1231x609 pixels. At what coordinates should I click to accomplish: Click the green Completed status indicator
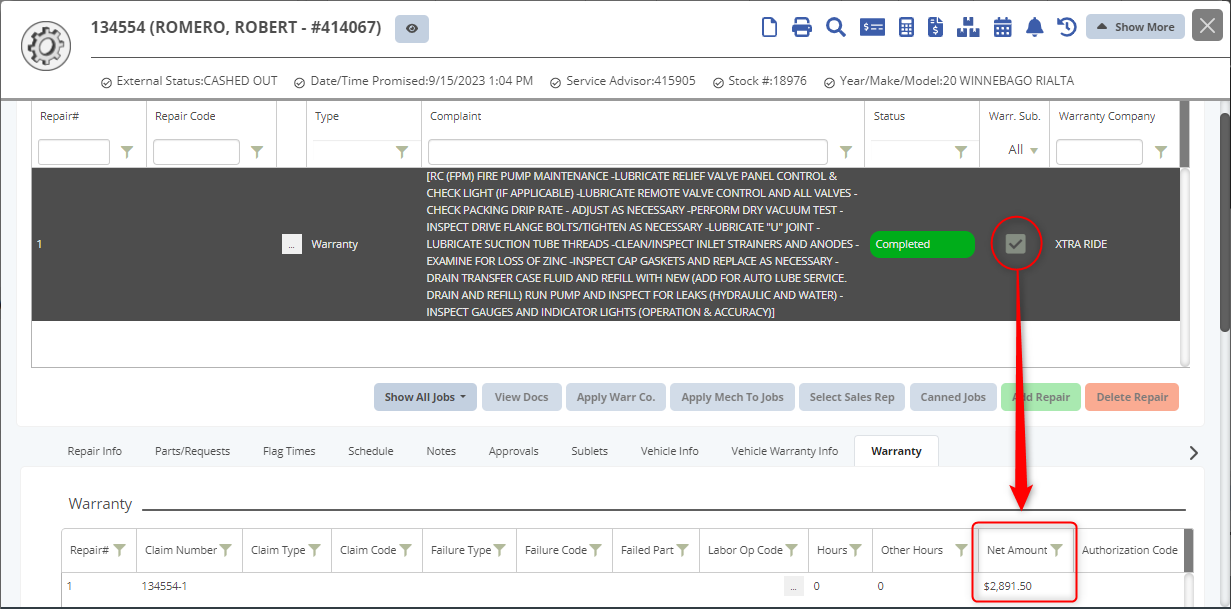(x=922, y=244)
